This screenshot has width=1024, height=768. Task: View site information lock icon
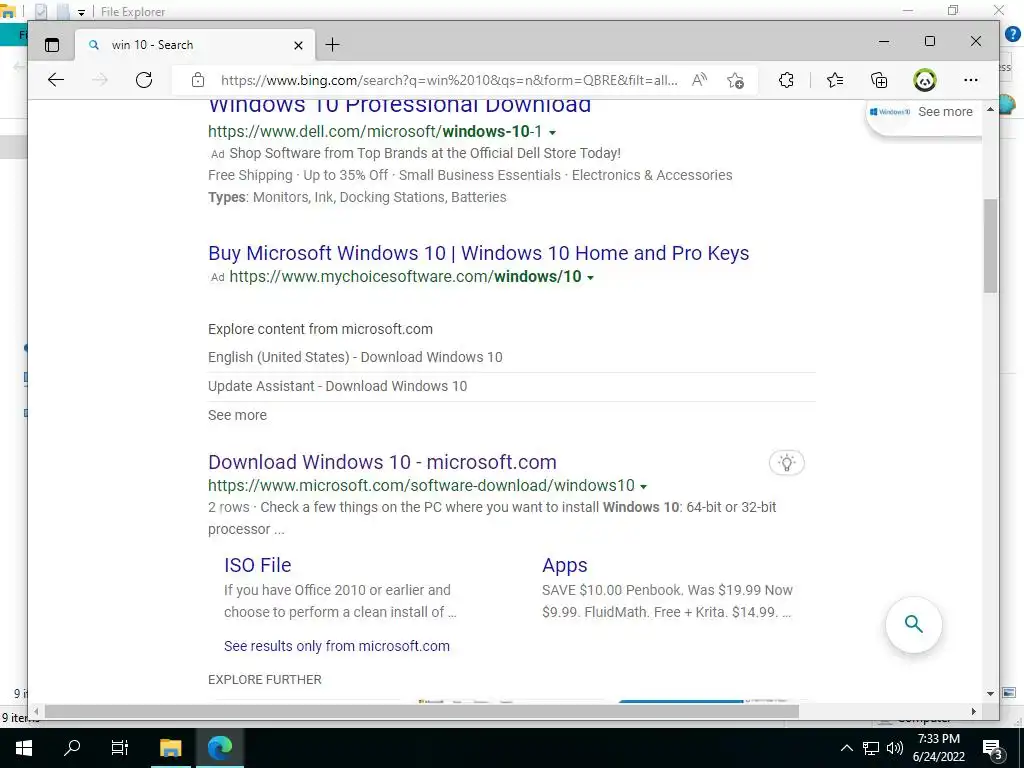tap(198, 80)
